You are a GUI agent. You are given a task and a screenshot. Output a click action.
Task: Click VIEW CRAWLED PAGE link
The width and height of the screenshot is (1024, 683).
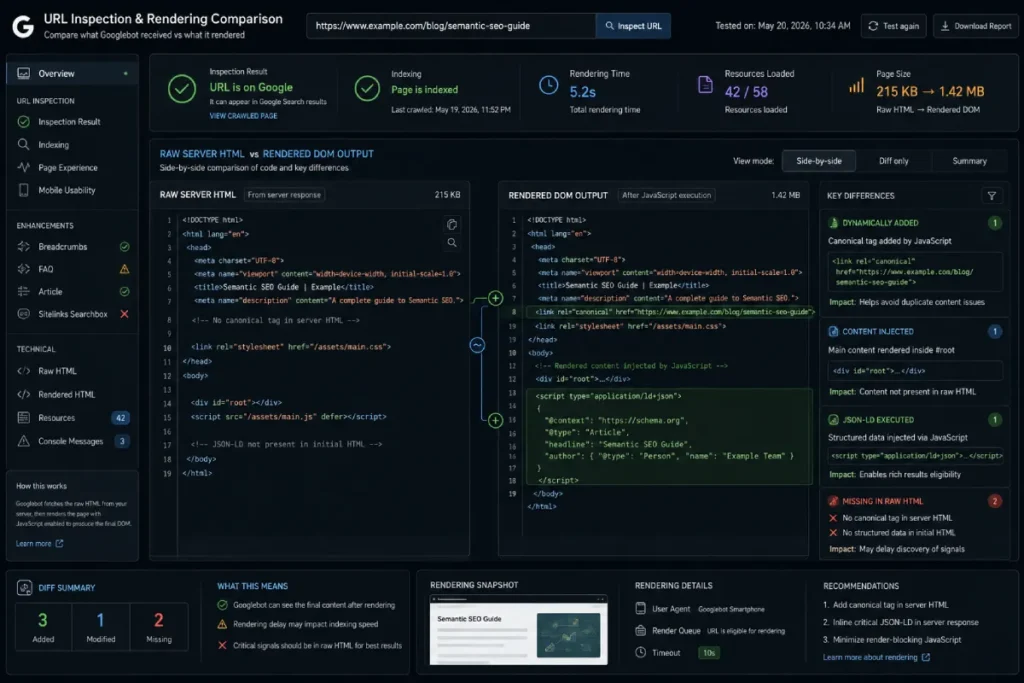point(243,116)
